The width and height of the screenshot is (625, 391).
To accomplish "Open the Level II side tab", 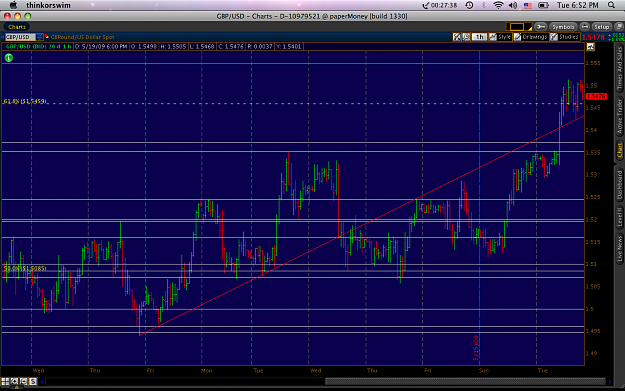I will click(620, 218).
